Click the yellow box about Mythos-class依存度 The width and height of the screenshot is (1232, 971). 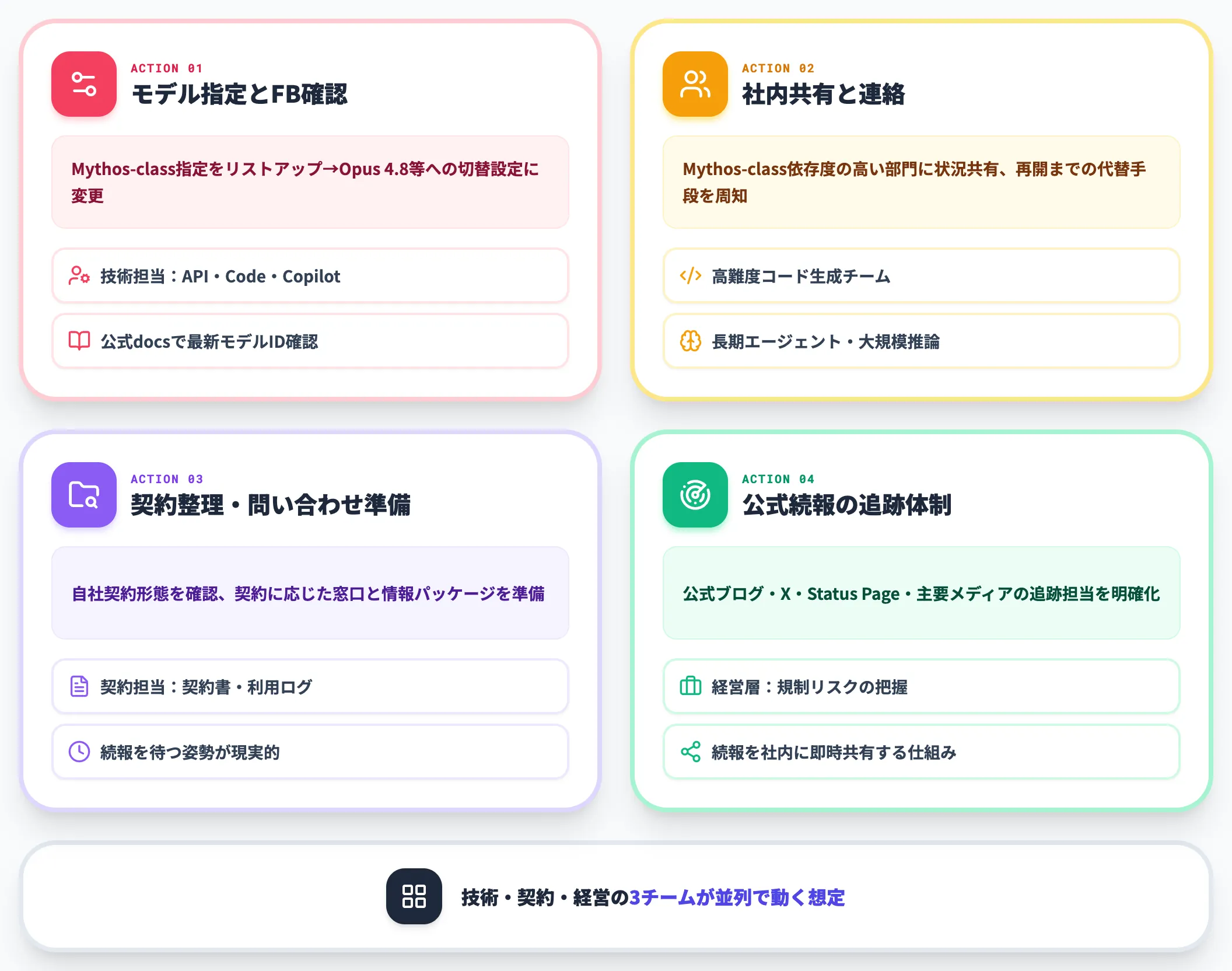[x=922, y=182]
